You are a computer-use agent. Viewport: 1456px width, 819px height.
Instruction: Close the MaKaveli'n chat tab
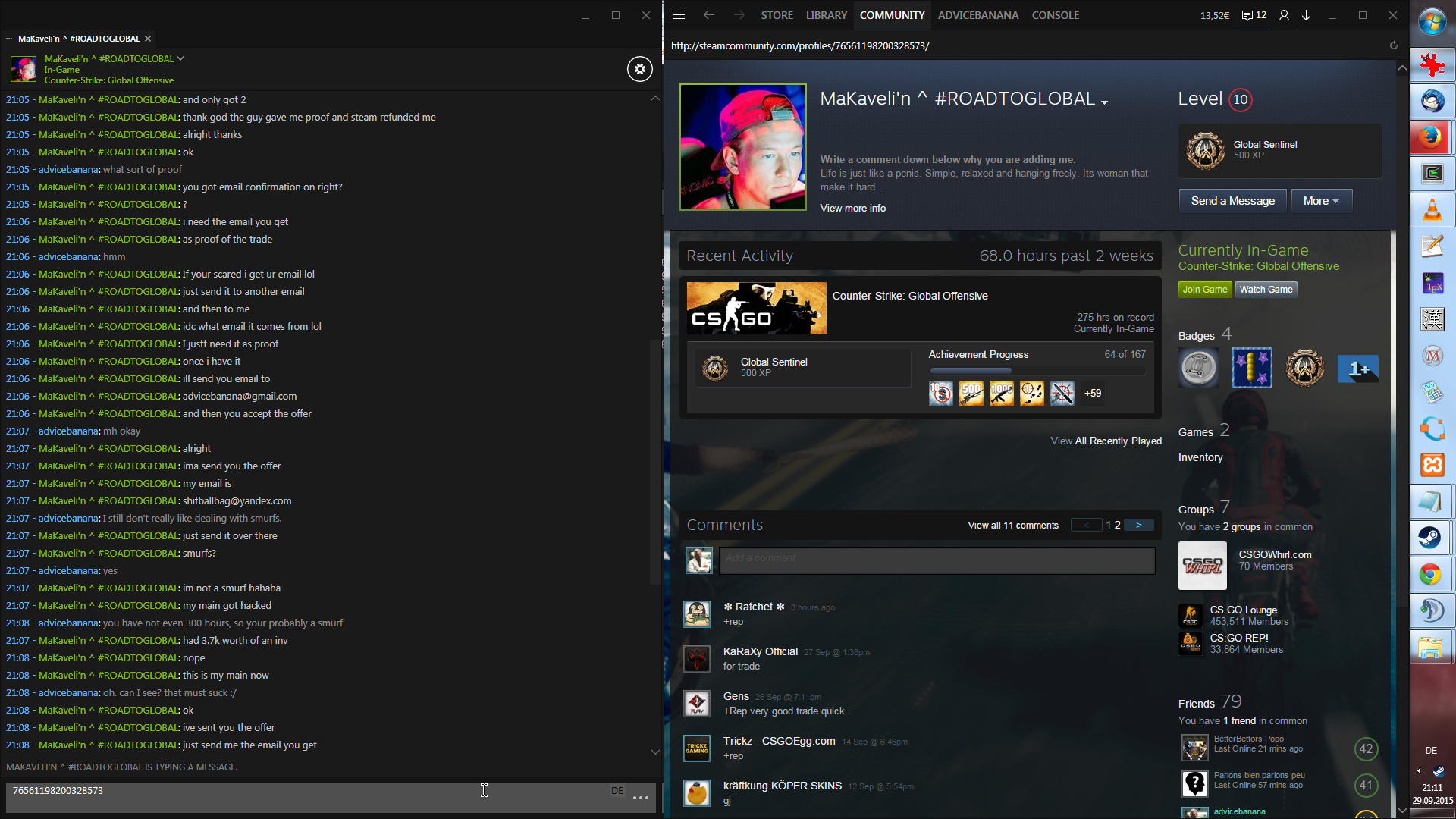click(x=148, y=39)
